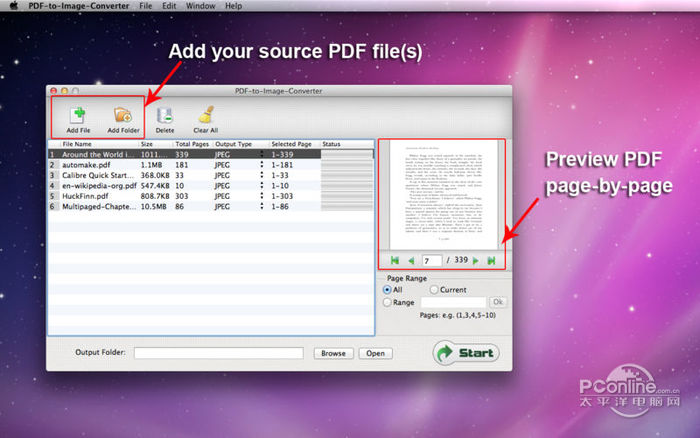This screenshot has width=700, height=438.
Task: Click the PDF page preview thumbnail
Action: 443,195
